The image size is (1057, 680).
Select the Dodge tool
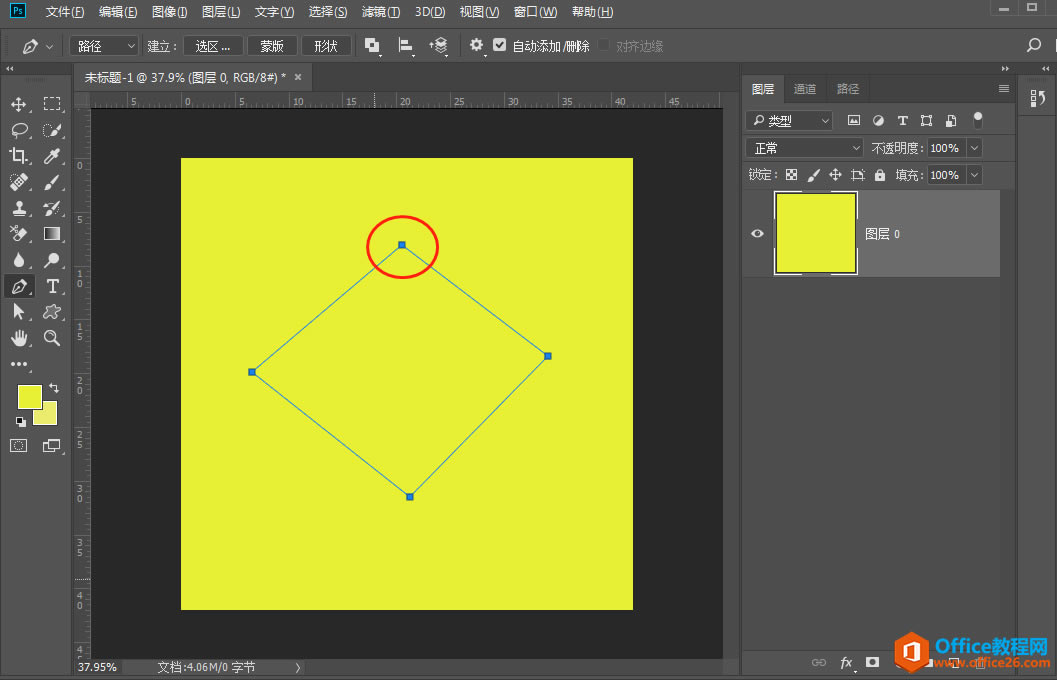click(x=52, y=260)
